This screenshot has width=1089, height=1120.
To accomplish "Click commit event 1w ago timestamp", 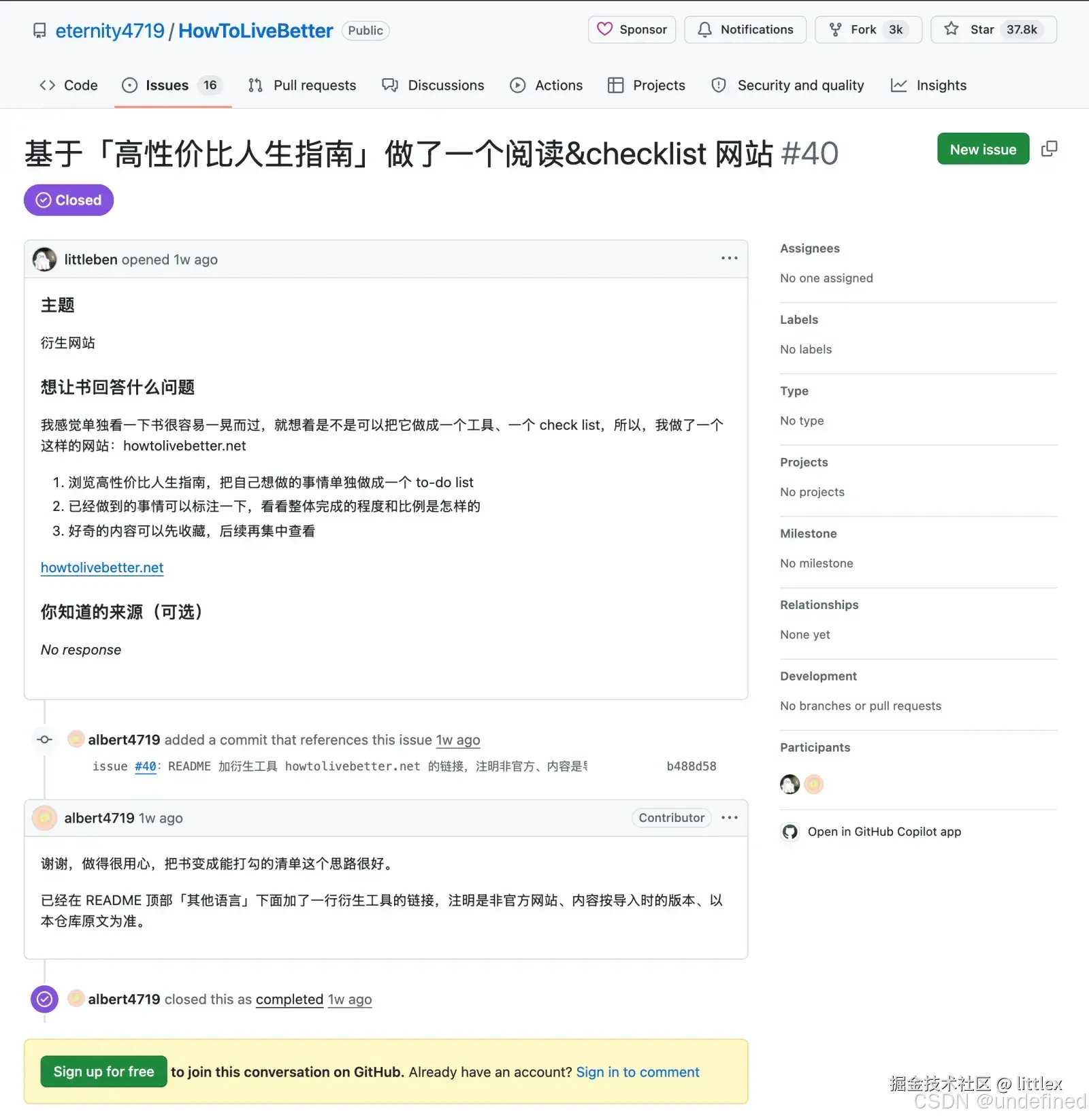I will click(x=458, y=740).
